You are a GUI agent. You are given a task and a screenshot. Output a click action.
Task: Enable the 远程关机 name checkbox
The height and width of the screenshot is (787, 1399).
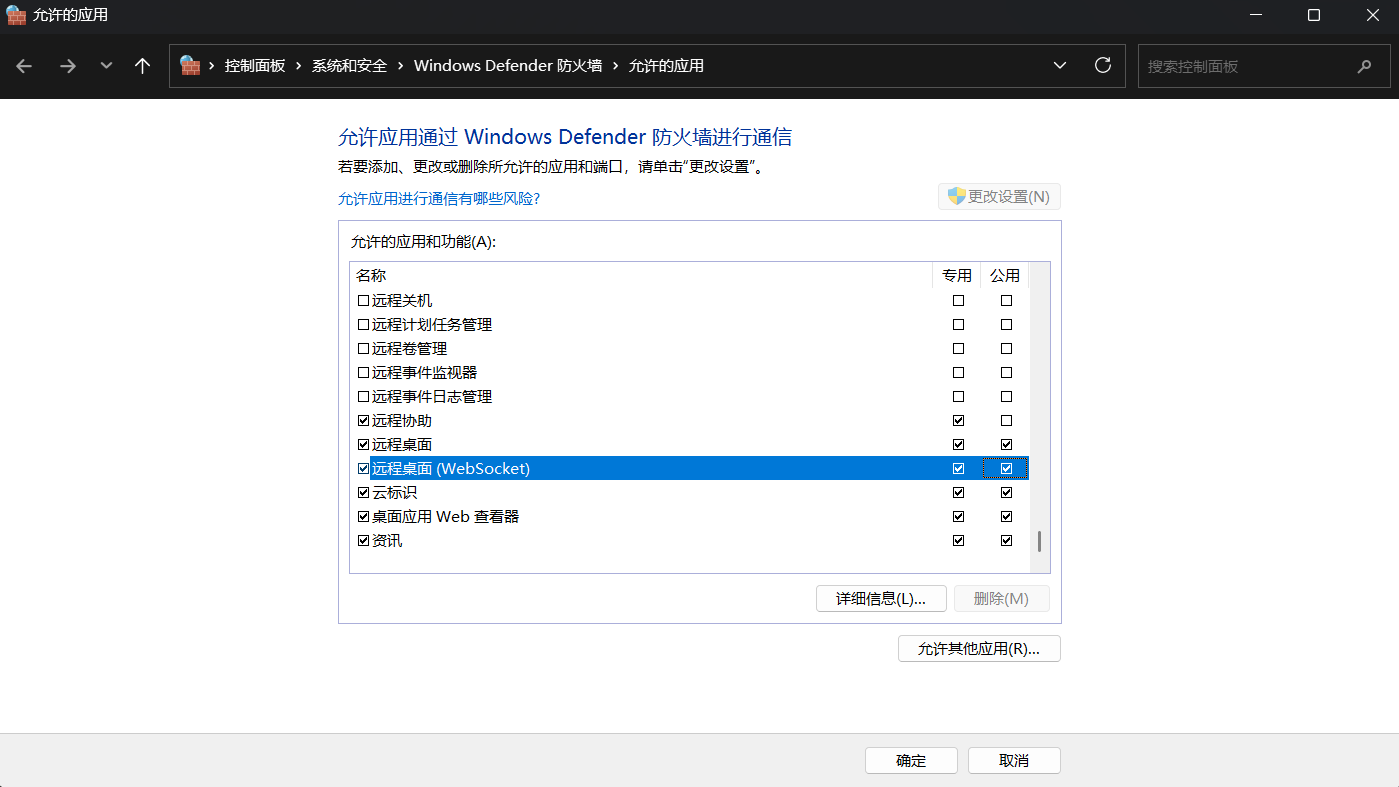(364, 301)
